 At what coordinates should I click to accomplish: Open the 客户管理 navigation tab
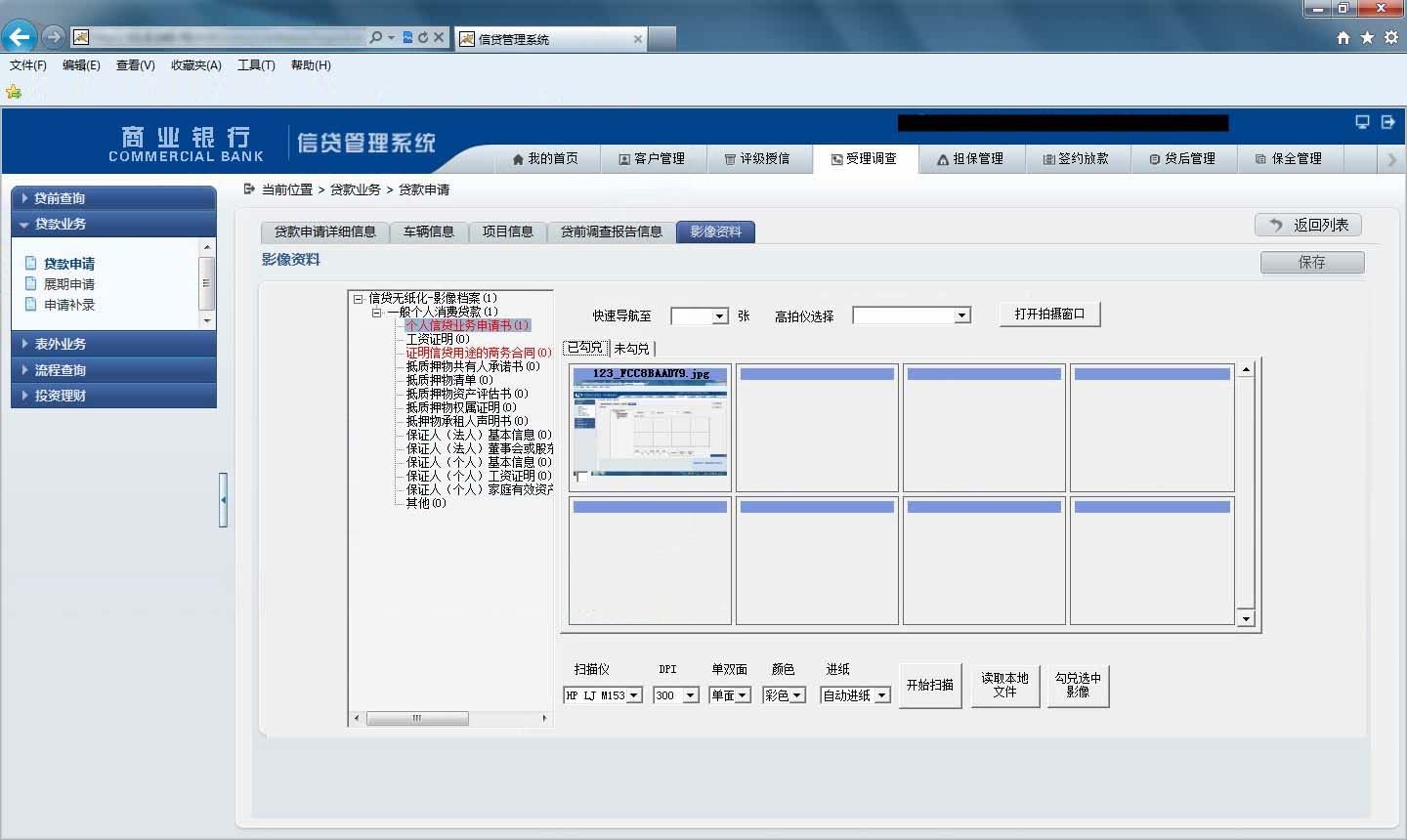pos(652,158)
